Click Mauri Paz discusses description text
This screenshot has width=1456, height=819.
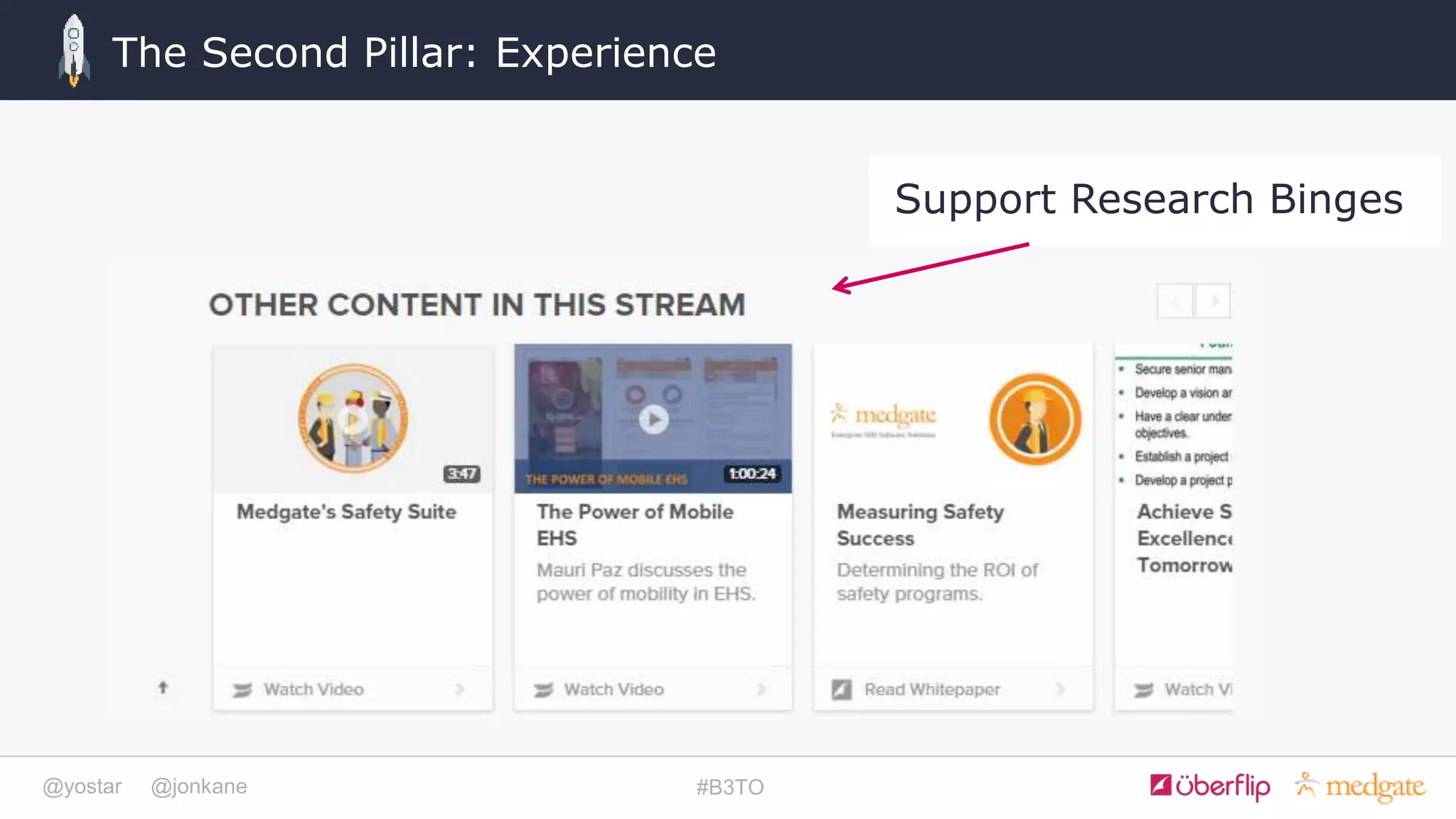tap(646, 582)
